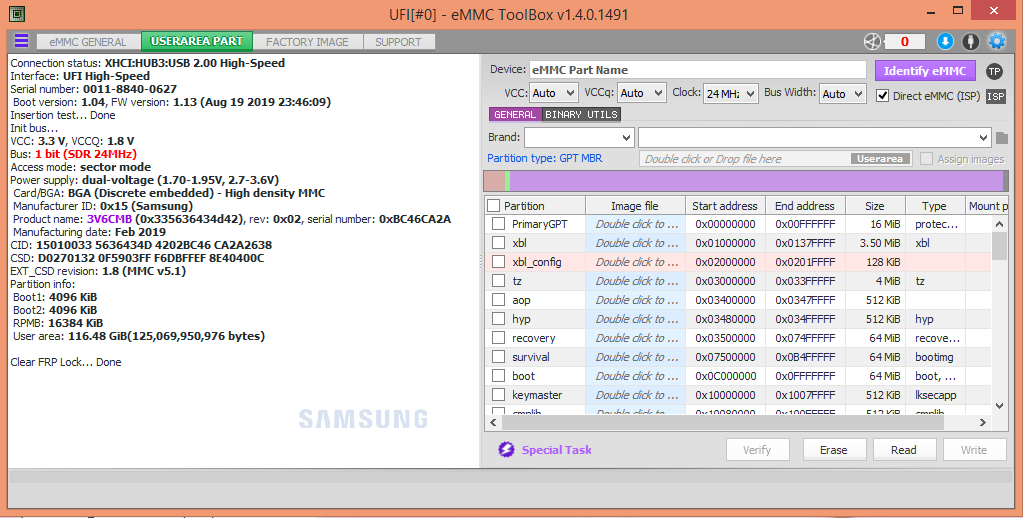Screen dimensions: 1023x518
Task: Click the globe network icon
Action: coord(872,42)
